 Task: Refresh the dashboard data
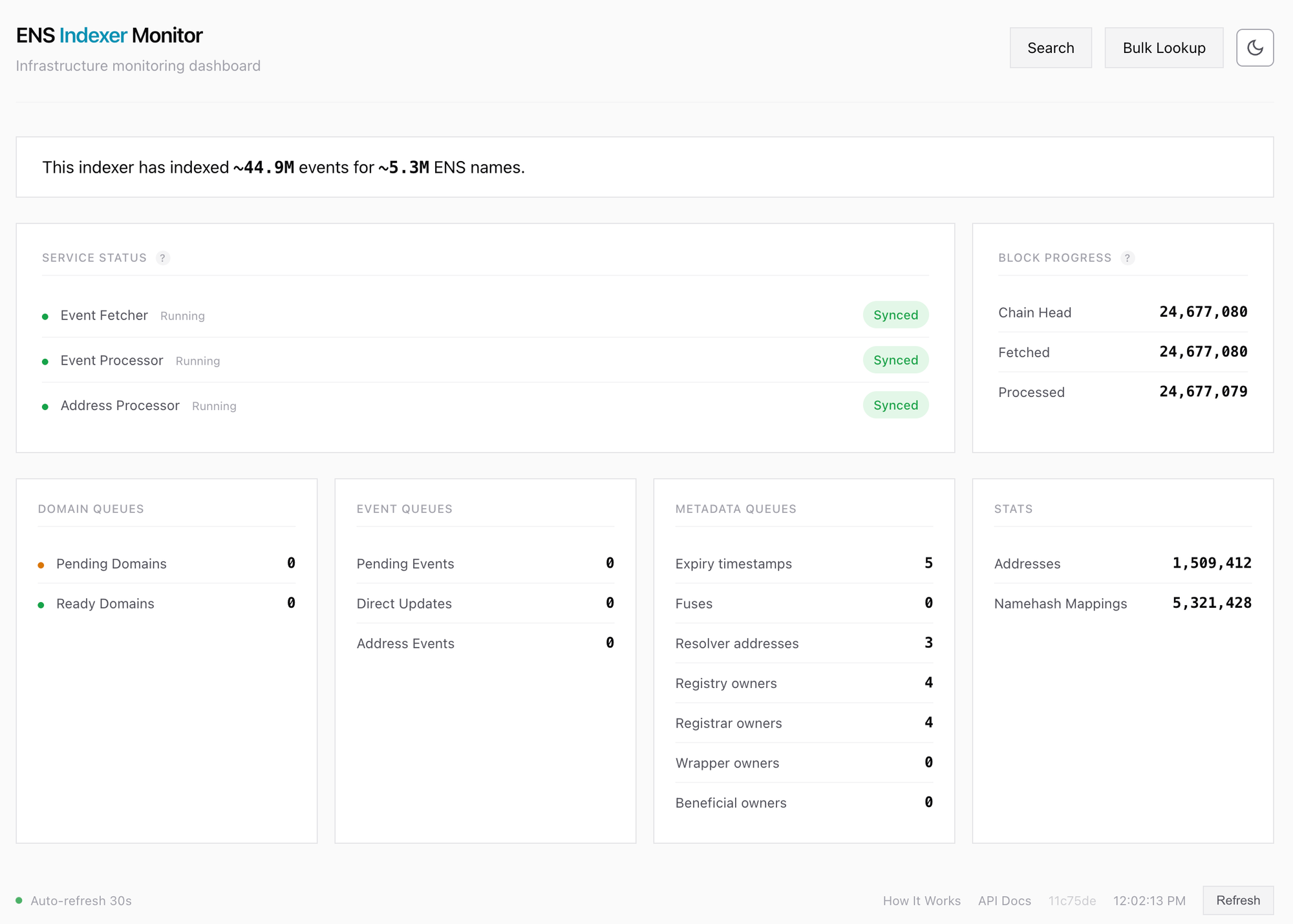[x=1237, y=900]
